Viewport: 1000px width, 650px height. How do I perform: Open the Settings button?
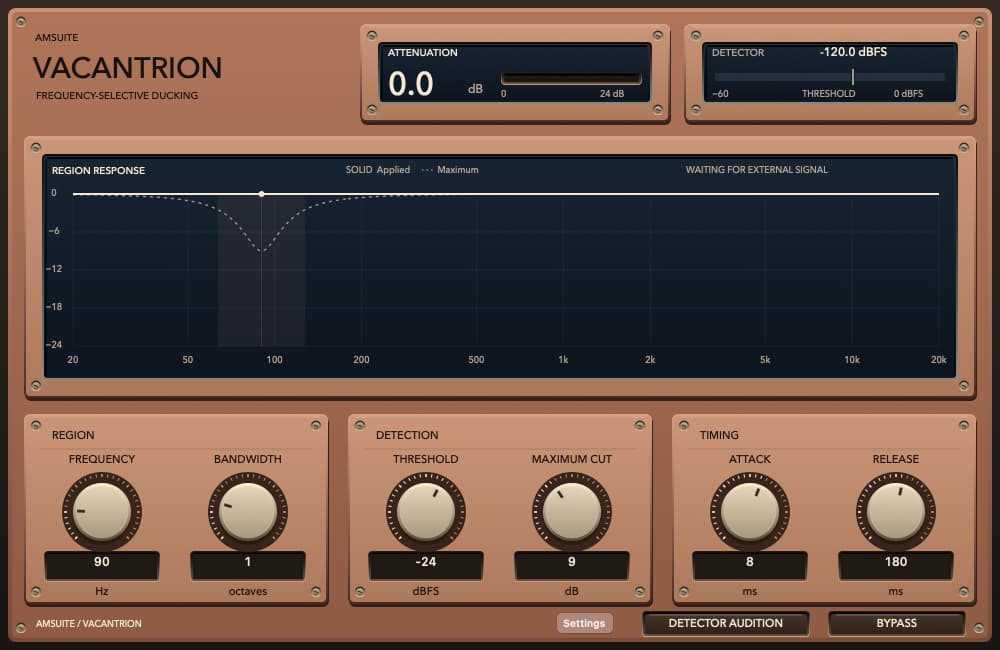[584, 623]
